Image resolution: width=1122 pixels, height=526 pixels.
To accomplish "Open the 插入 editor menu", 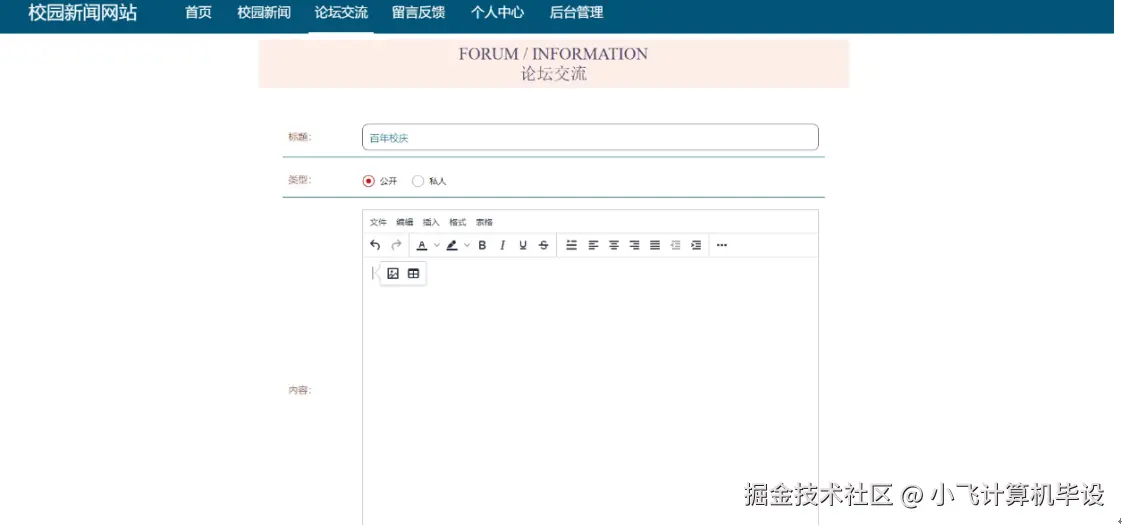I will pyautogui.click(x=431, y=223).
